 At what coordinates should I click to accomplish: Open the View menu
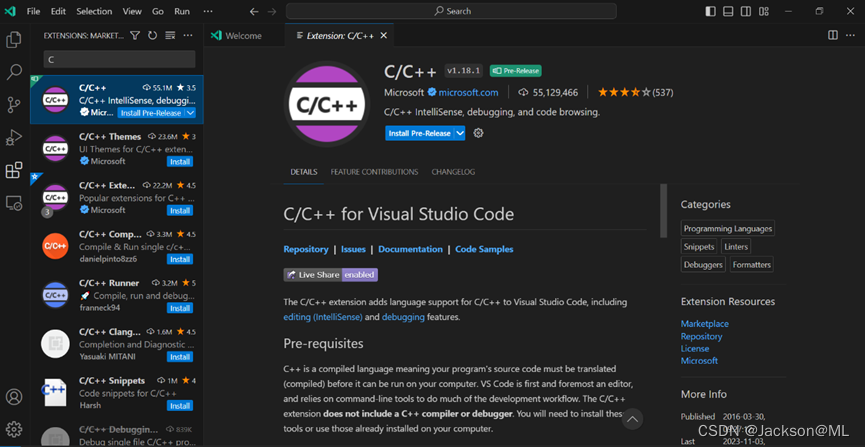coord(132,11)
